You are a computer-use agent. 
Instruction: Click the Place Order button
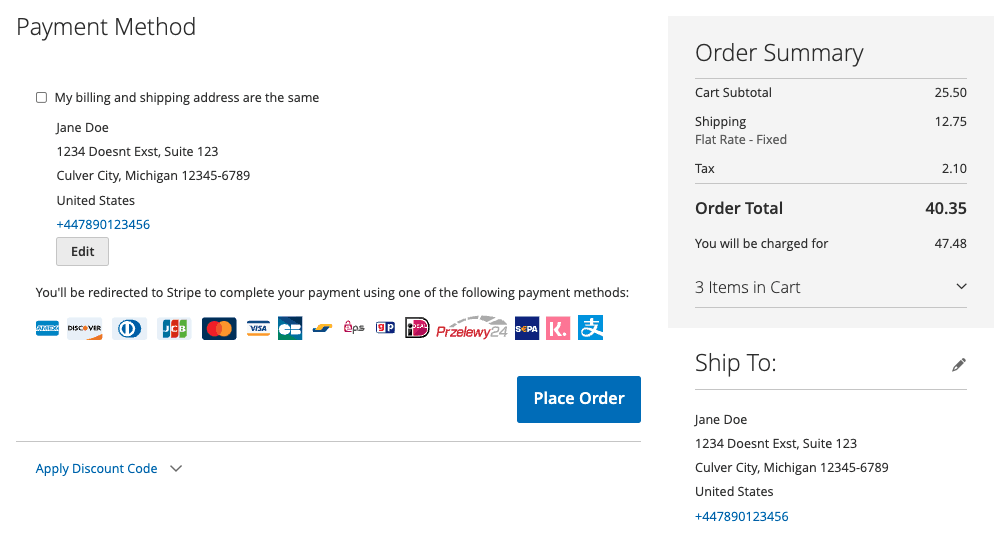pyautogui.click(x=579, y=399)
